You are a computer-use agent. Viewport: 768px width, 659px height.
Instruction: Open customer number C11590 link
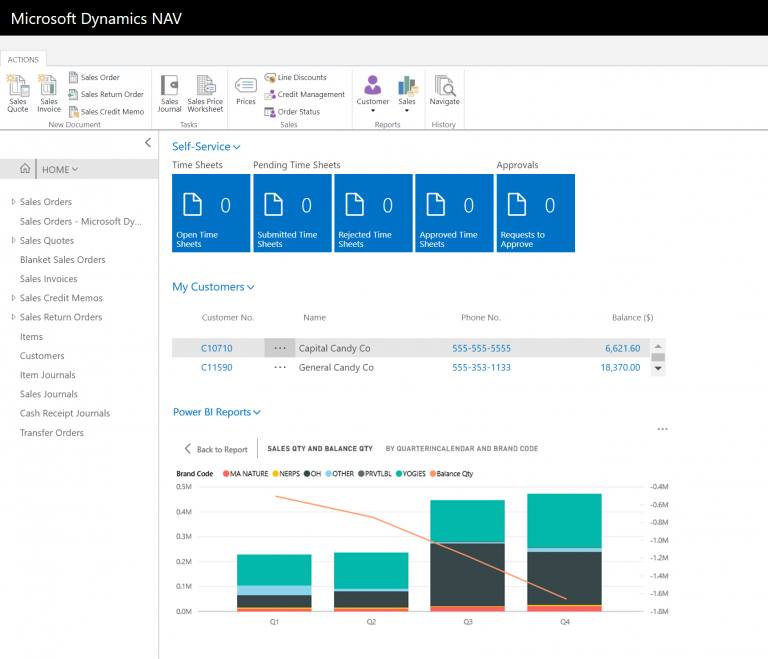tap(216, 367)
